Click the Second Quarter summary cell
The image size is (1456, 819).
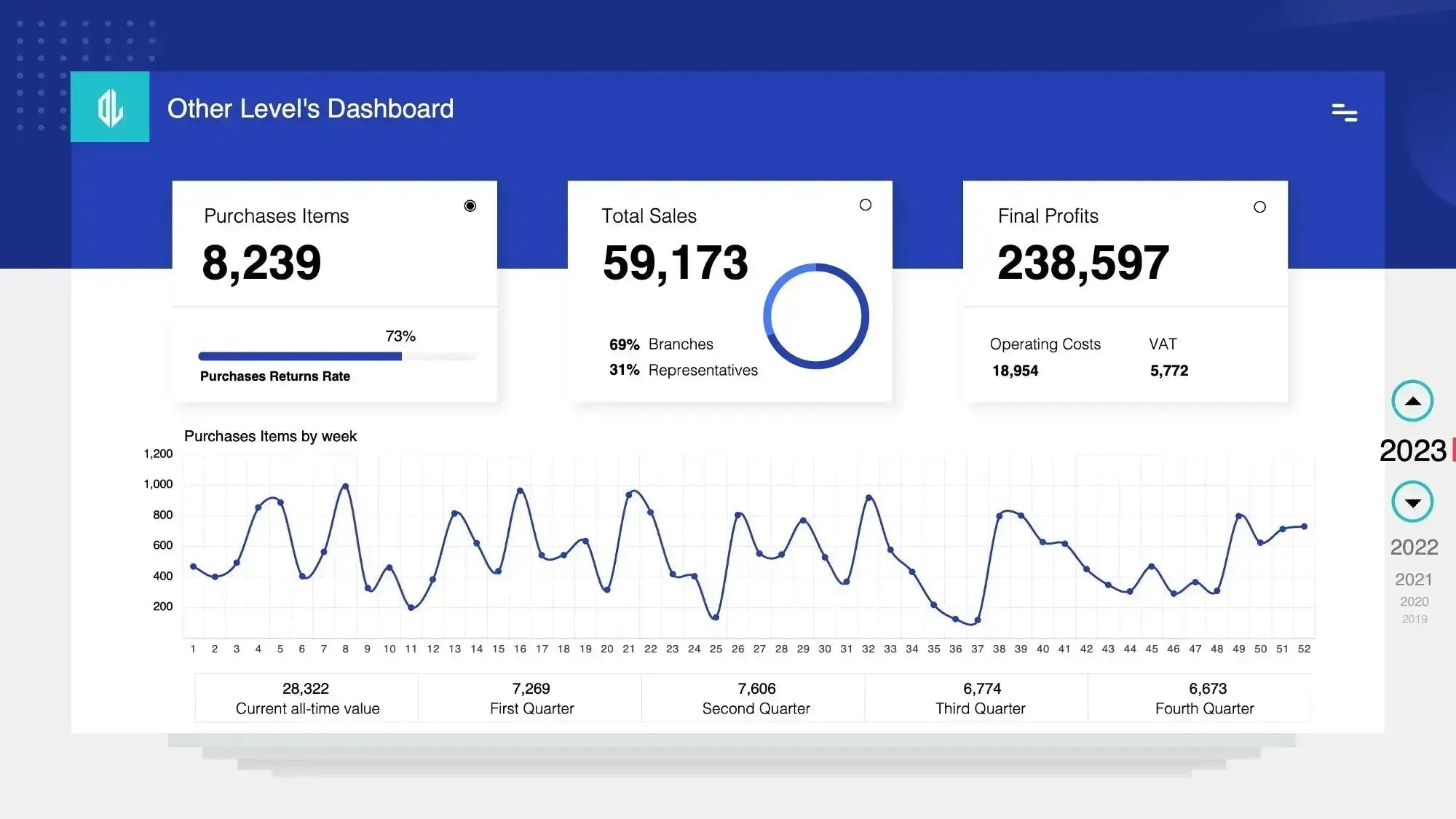756,697
